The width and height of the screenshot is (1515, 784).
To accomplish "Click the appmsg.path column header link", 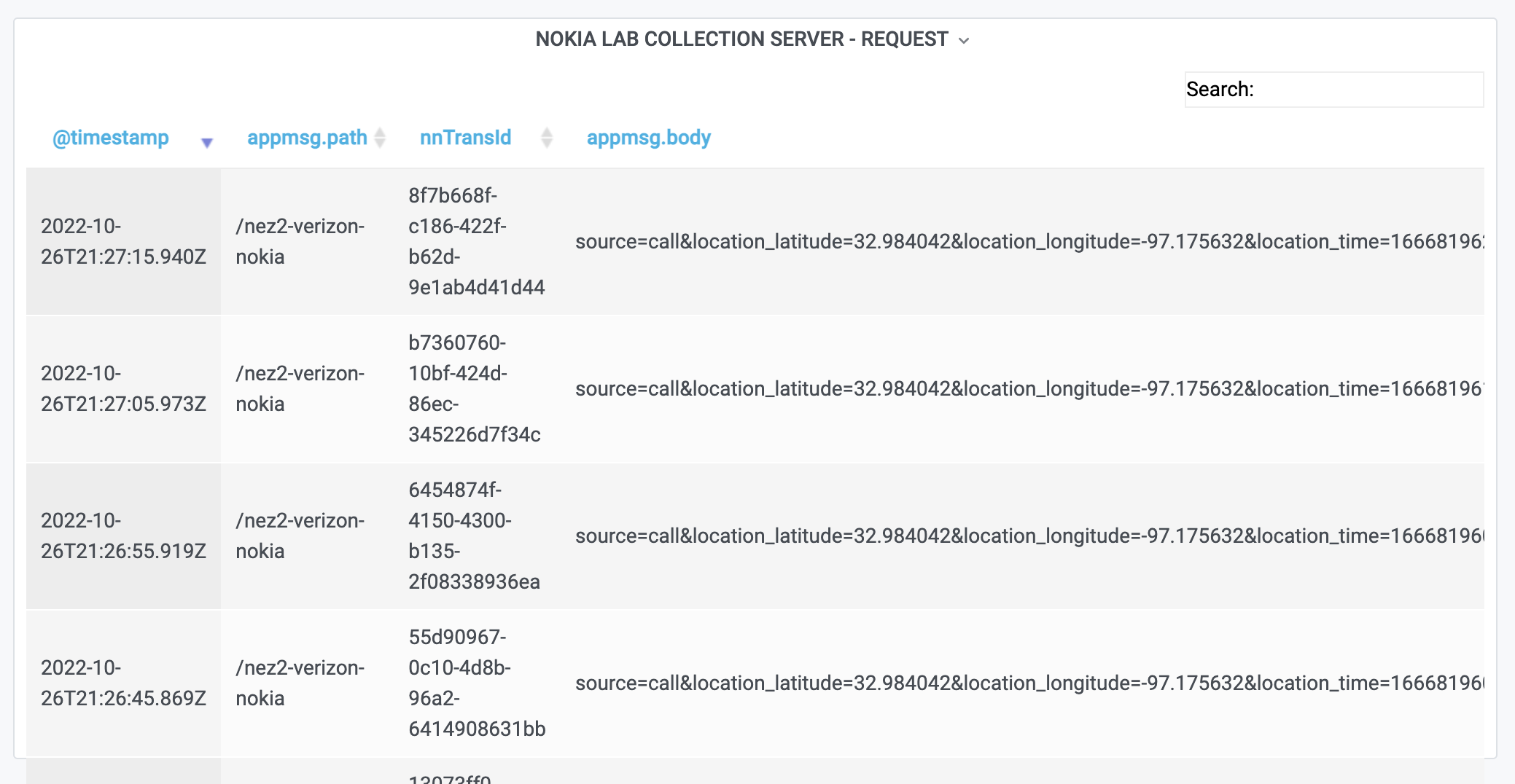I will coord(306,137).
